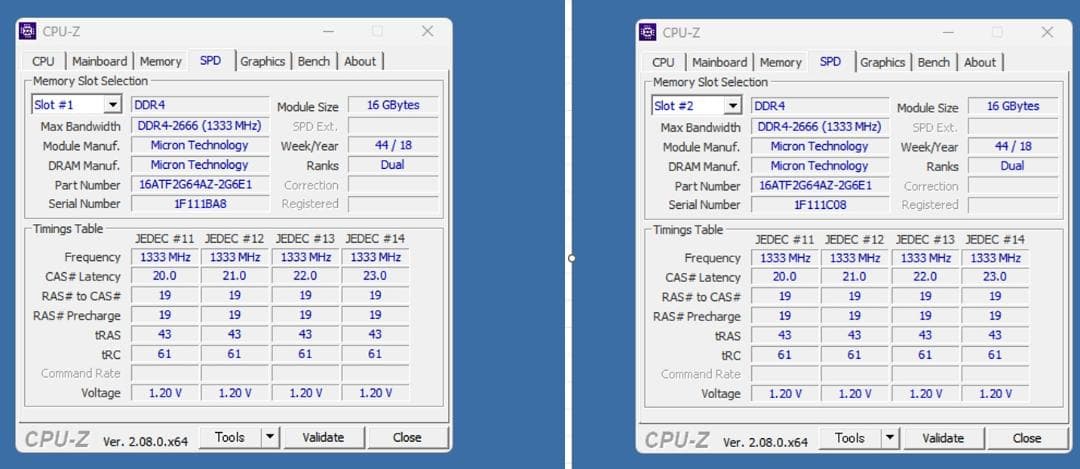Open the Tools dropdown arrow in the left window
Viewport: 1080px width, 469px height.
pyautogui.click(x=270, y=437)
